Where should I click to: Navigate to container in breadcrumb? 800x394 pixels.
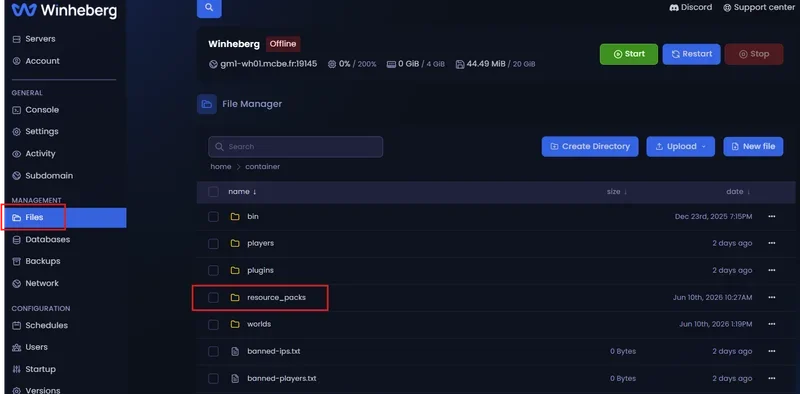[x=262, y=167]
